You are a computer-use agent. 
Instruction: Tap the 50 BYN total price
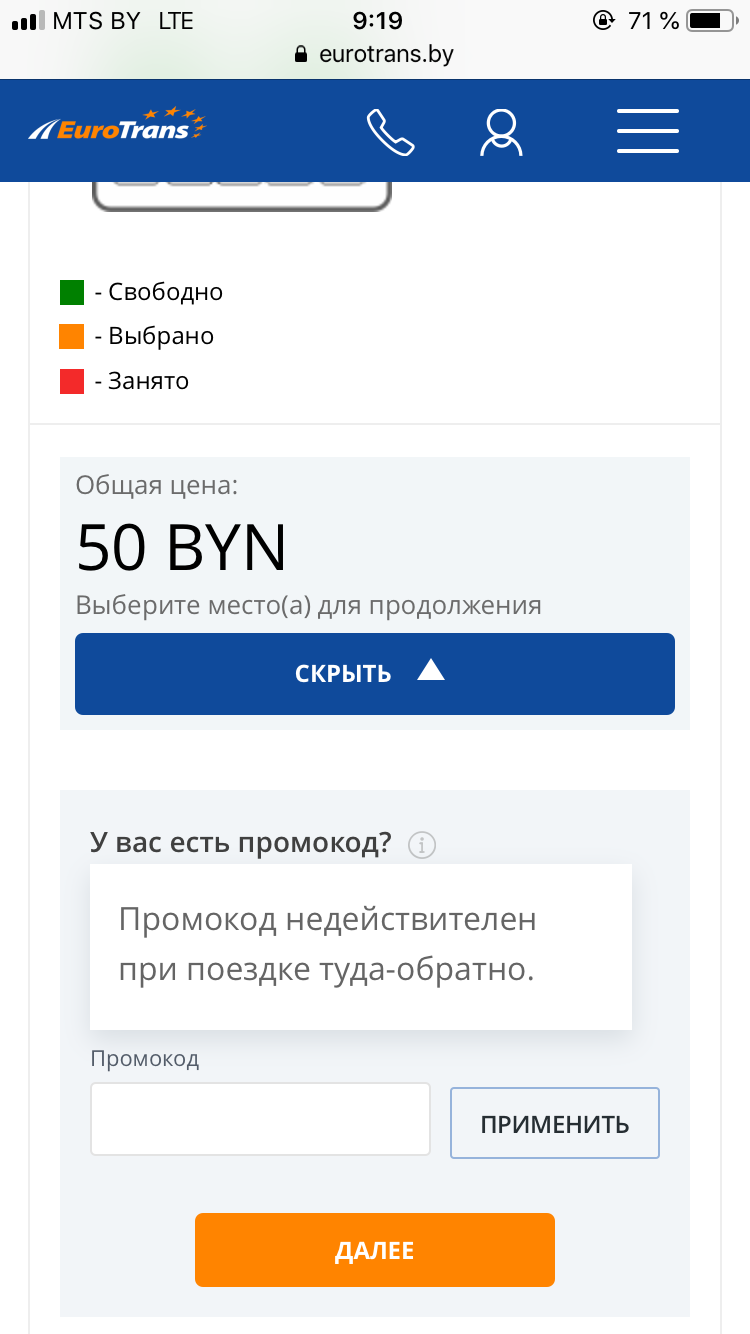(182, 547)
